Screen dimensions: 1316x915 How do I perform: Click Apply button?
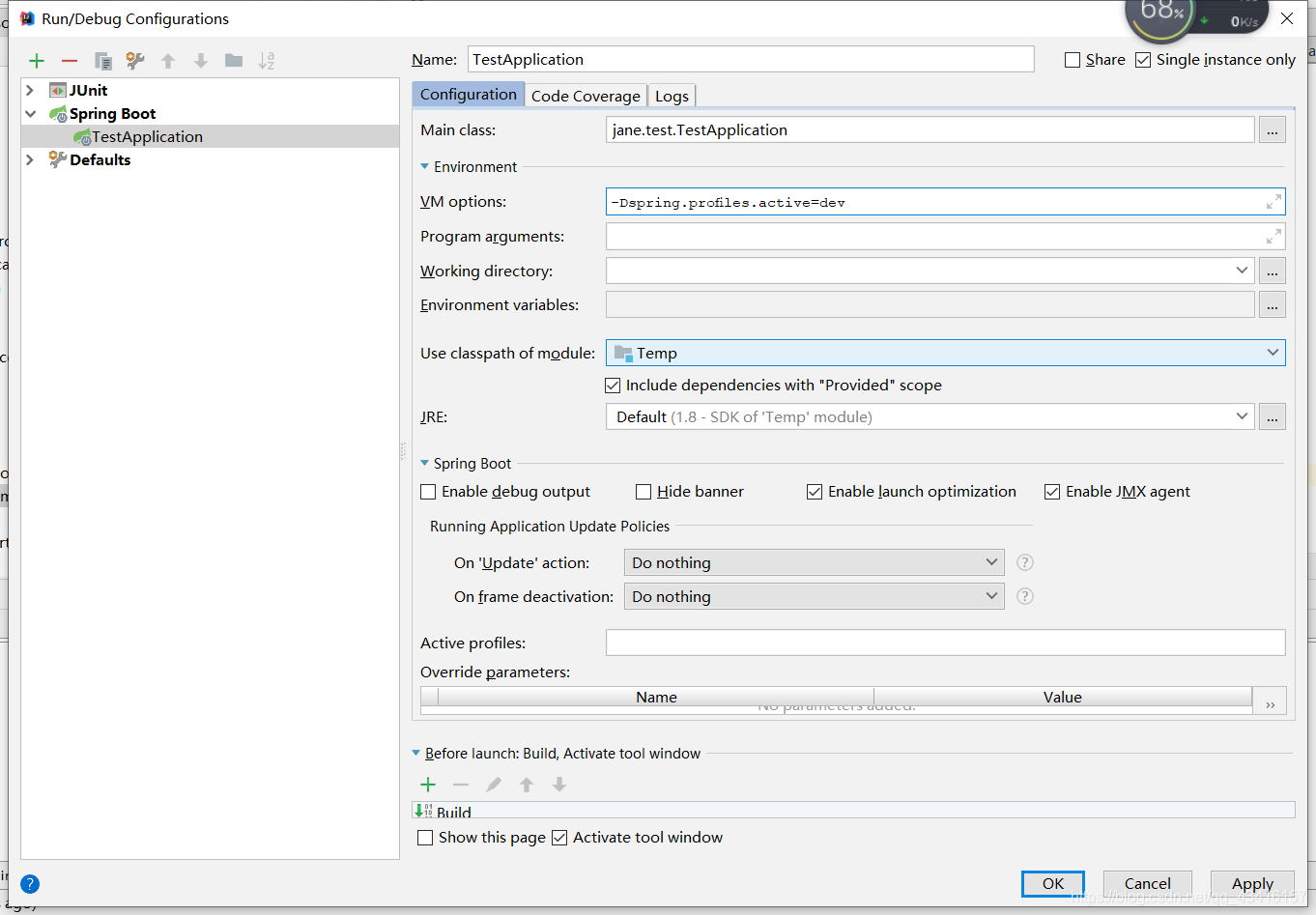pyautogui.click(x=1252, y=883)
